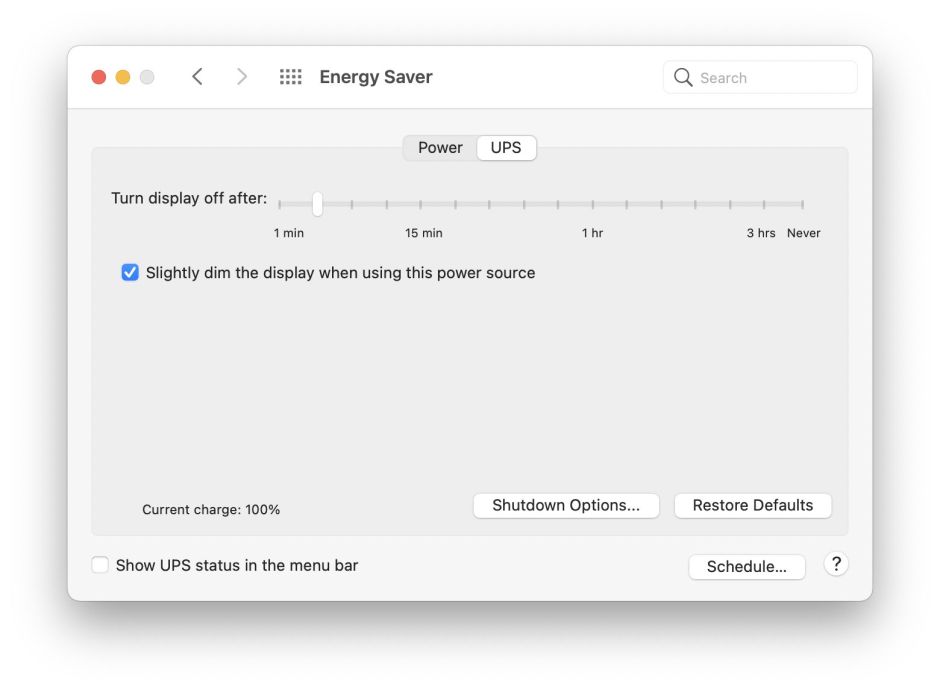This screenshot has width=940, height=690.
Task: Open help with the question mark button
Action: (x=836, y=564)
